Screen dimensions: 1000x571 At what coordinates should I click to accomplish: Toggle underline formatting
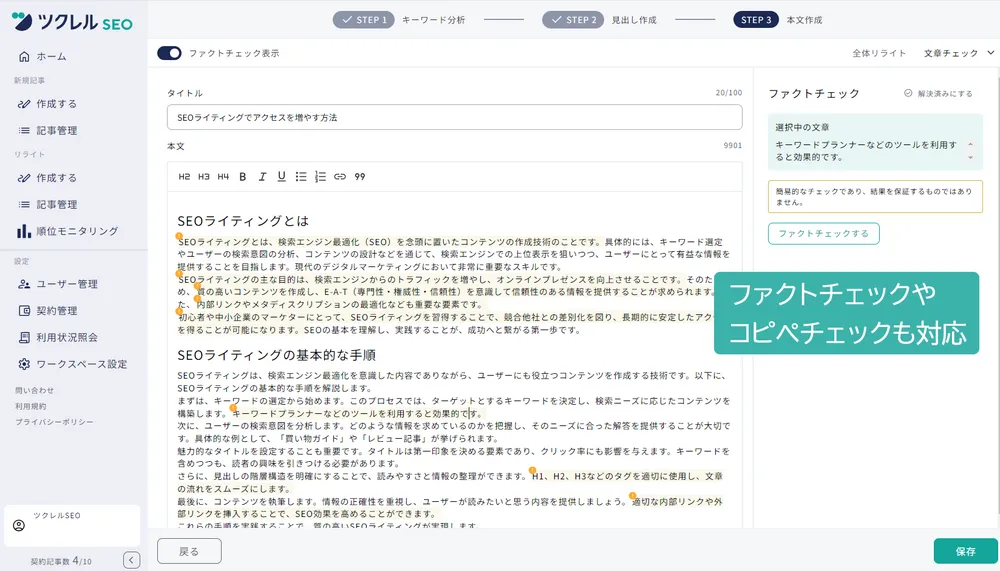[281, 177]
